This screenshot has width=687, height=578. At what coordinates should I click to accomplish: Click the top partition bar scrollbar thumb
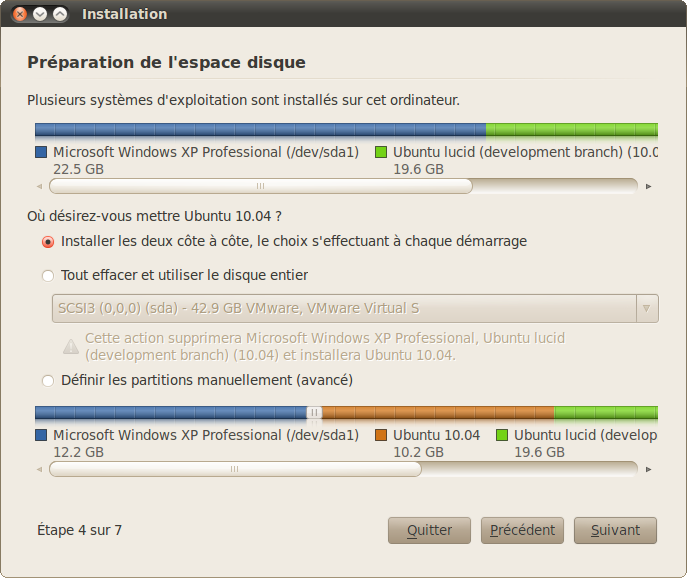260,186
